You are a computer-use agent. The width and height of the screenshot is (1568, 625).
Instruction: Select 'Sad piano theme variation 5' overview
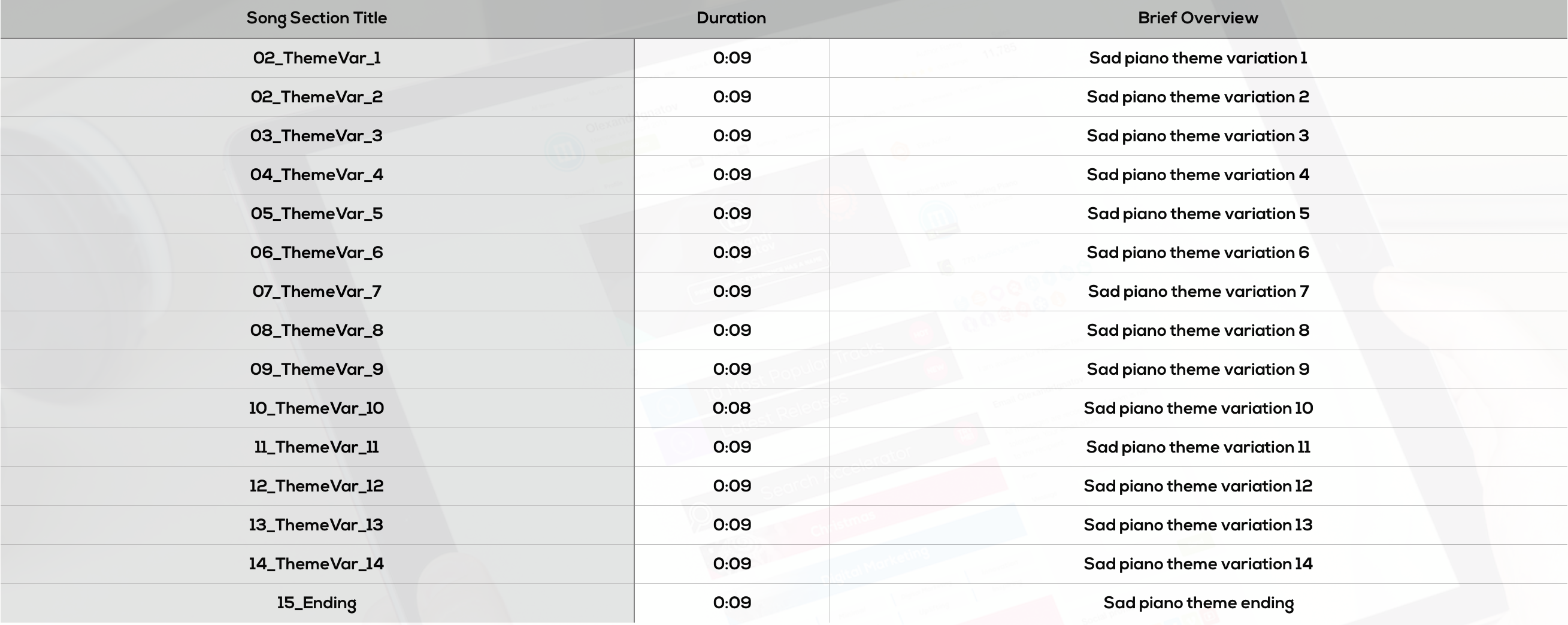point(1198,214)
